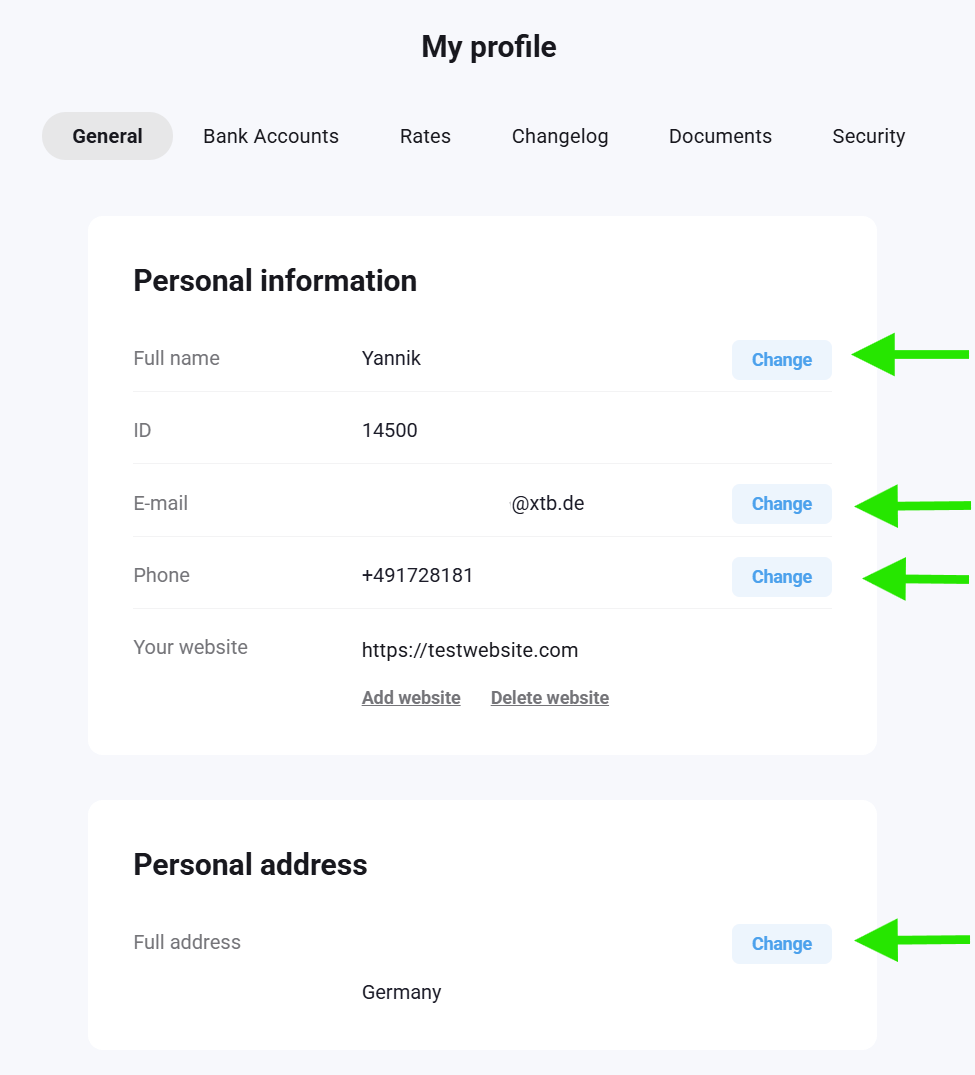The width and height of the screenshot is (975, 1075).
Task: Click Change button for Full name
Action: [x=781, y=360]
